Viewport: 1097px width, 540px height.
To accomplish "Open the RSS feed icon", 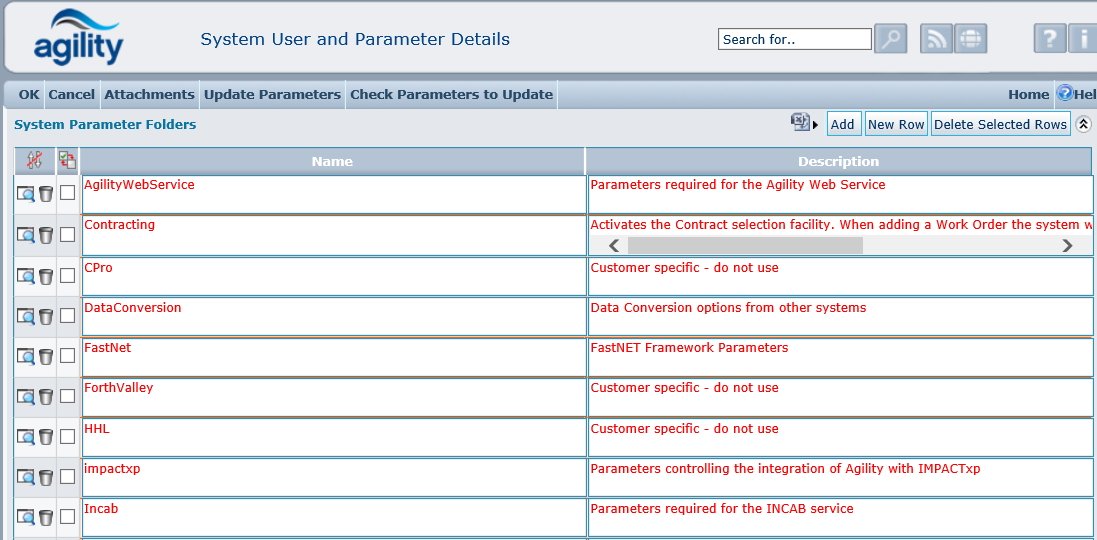I will (936, 39).
